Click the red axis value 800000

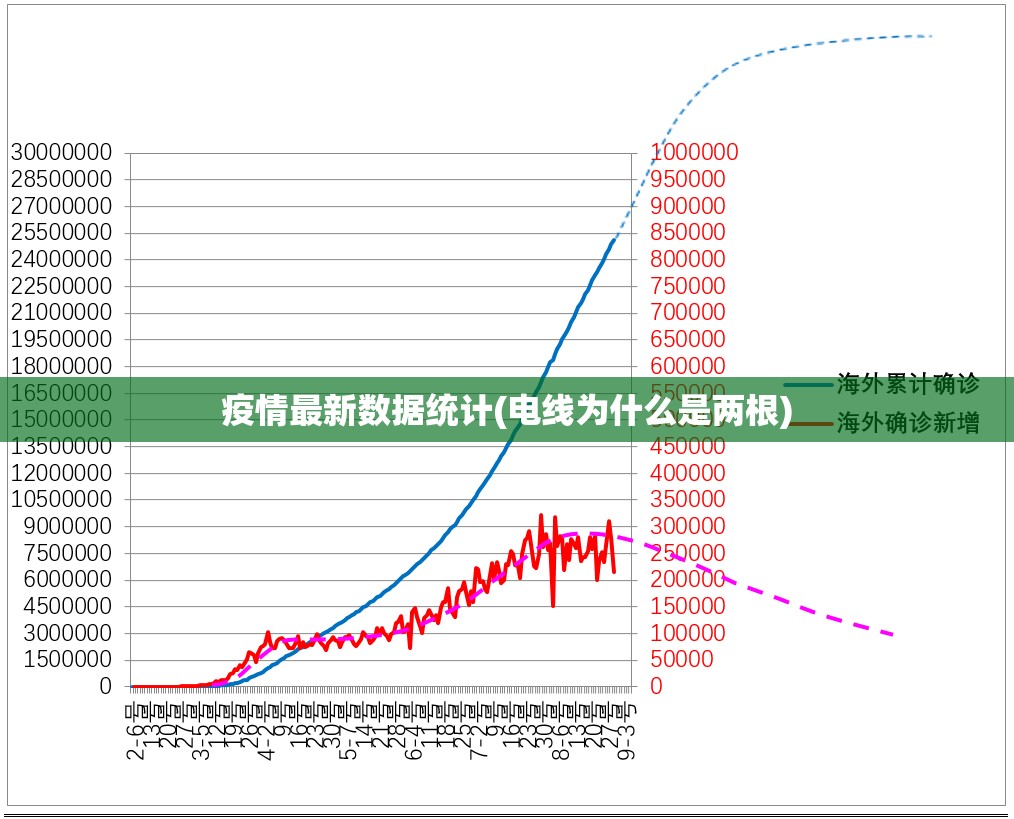coord(687,259)
